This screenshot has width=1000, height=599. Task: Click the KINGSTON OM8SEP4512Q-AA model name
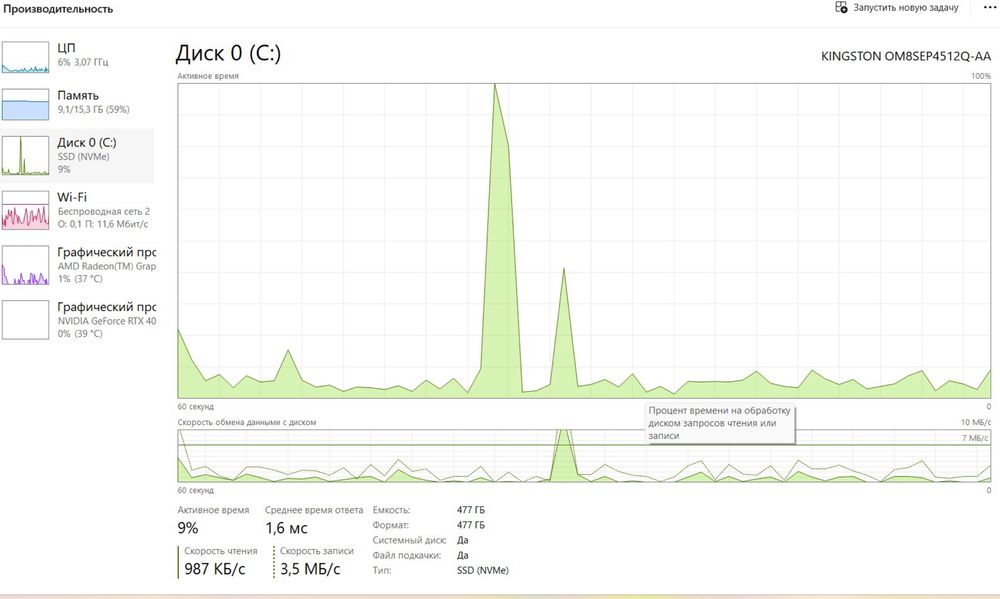906,56
